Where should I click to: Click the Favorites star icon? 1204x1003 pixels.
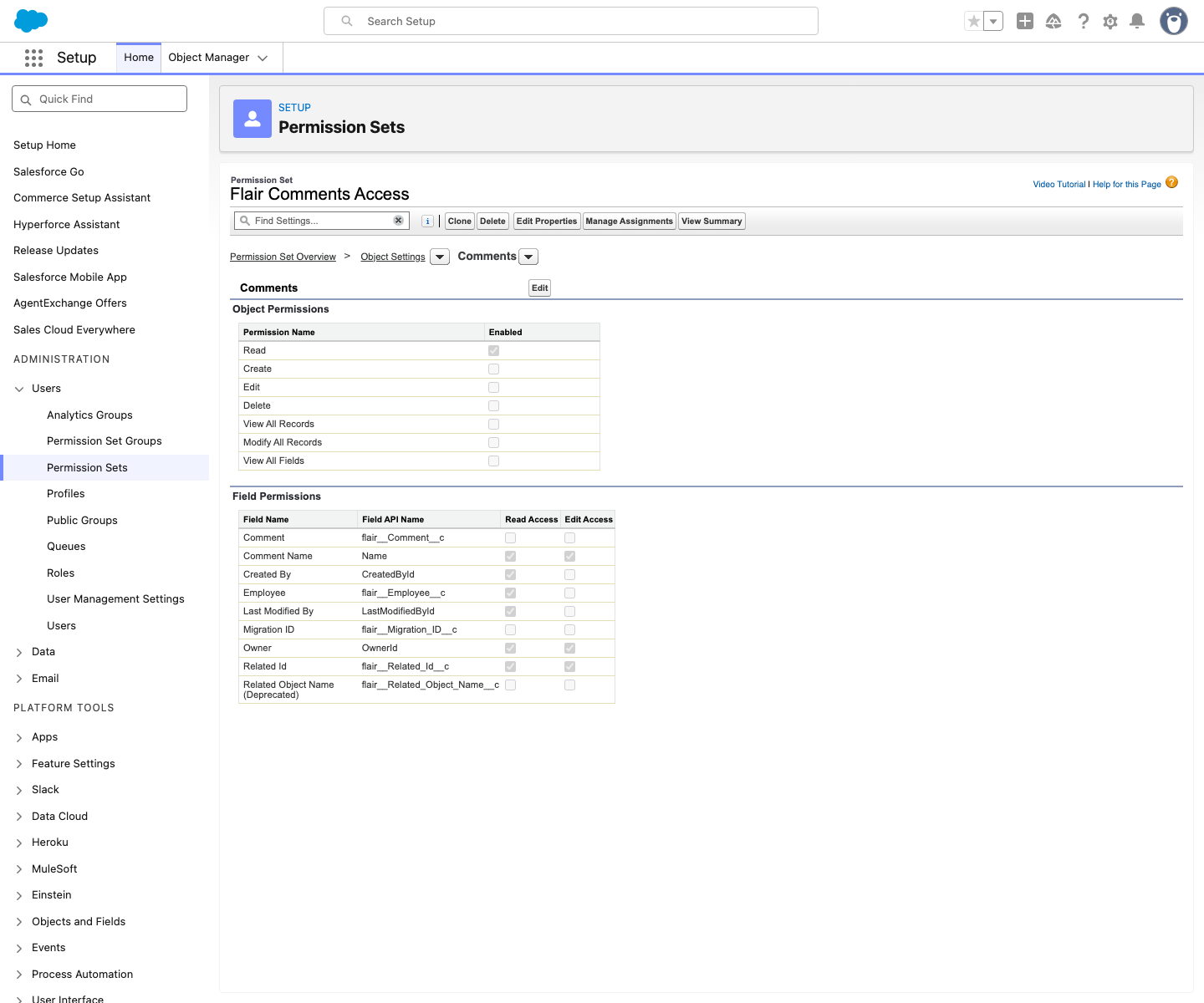(x=974, y=21)
